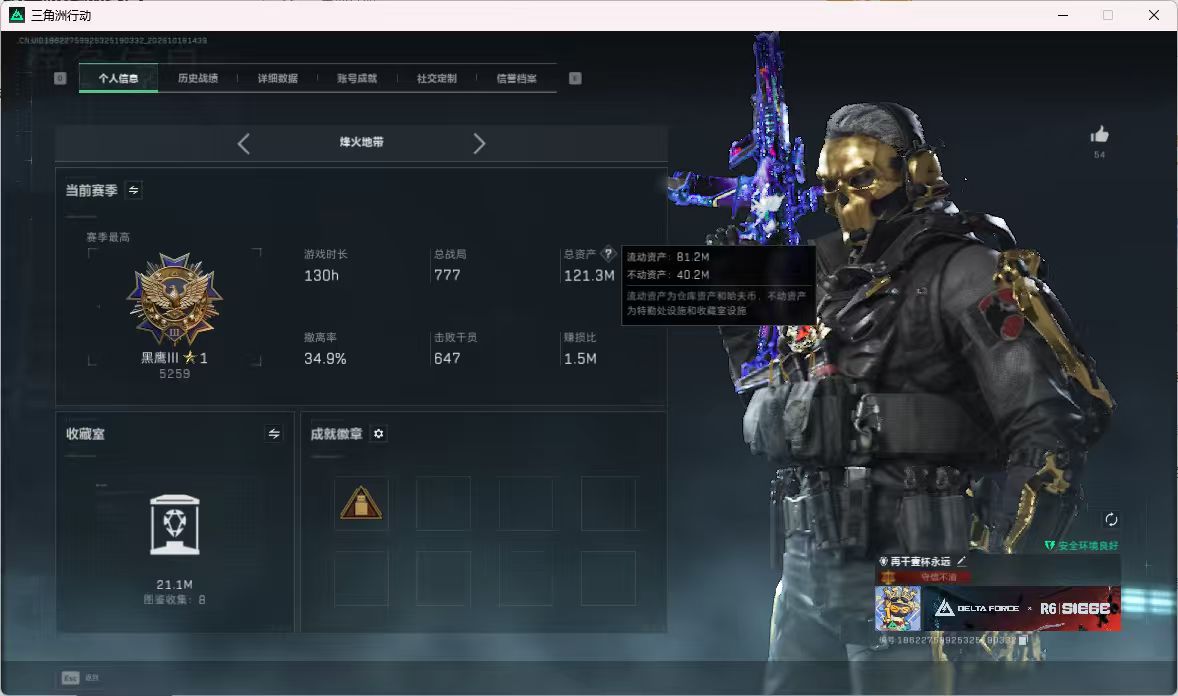Copy the player ID number
This screenshot has width=1178, height=696.
(x=1022, y=640)
